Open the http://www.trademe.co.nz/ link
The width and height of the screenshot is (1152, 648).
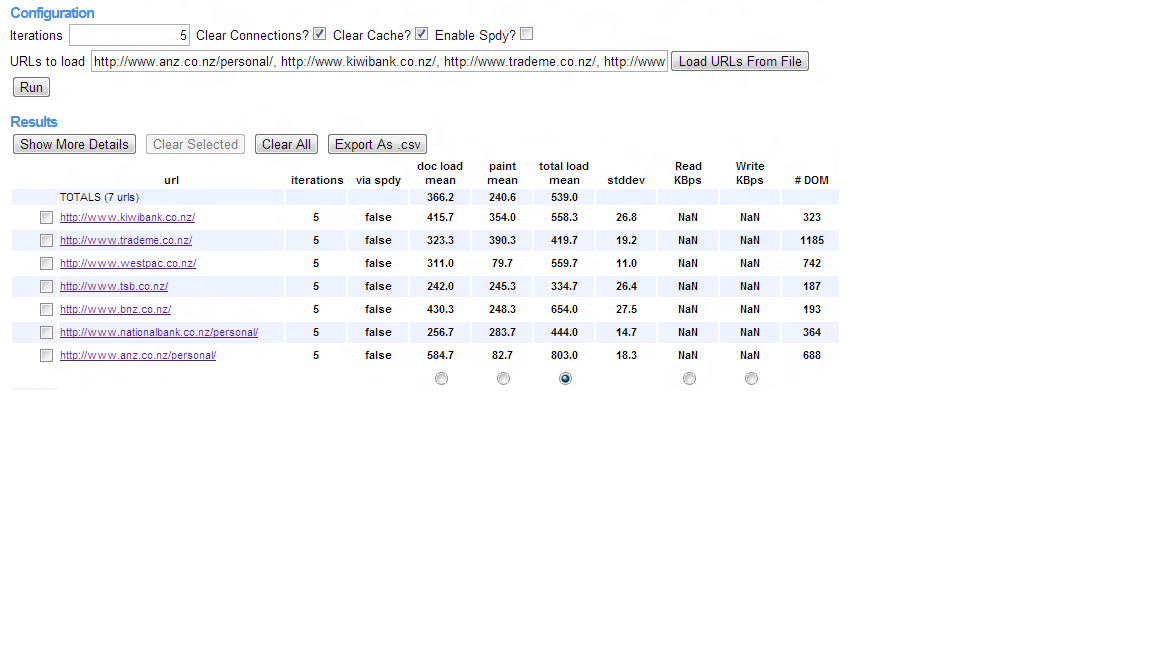pyautogui.click(x=126, y=240)
